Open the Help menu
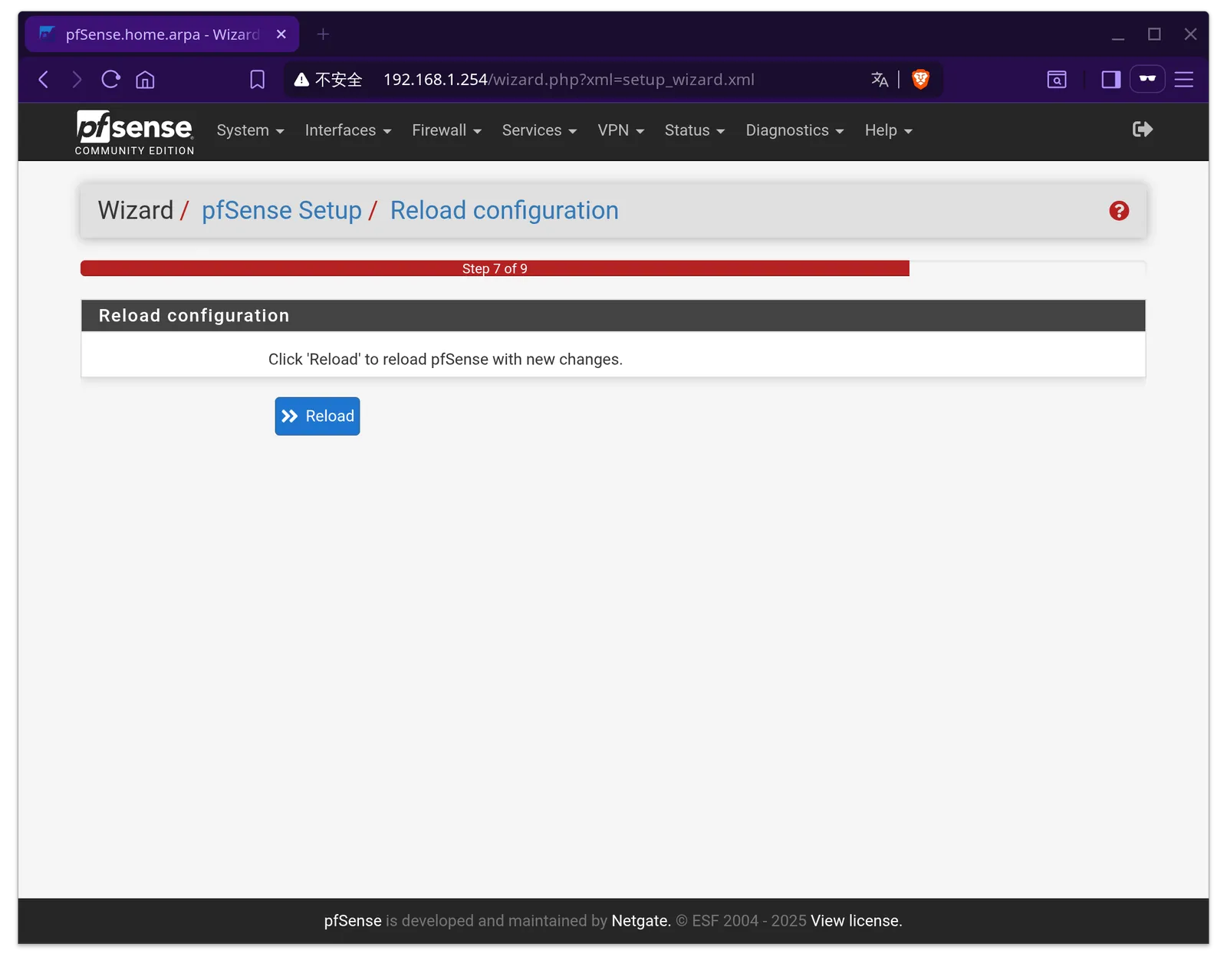The image size is (1227, 980). click(x=888, y=130)
